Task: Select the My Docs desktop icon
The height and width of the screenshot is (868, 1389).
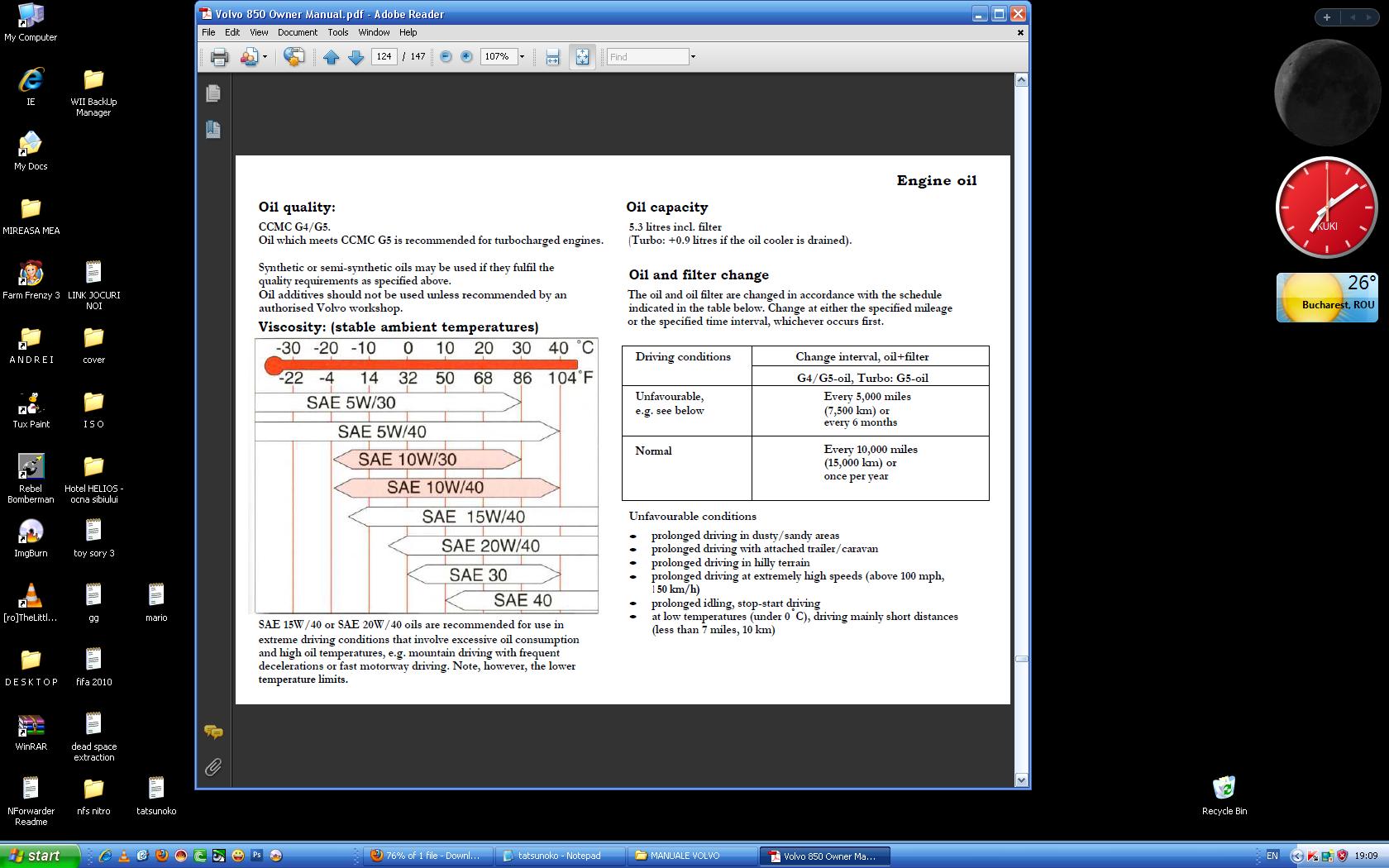Action: pyautogui.click(x=31, y=150)
